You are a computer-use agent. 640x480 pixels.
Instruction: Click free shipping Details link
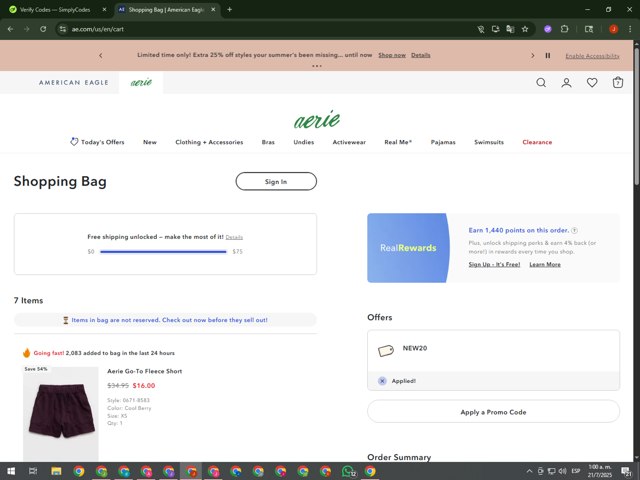[x=234, y=237]
